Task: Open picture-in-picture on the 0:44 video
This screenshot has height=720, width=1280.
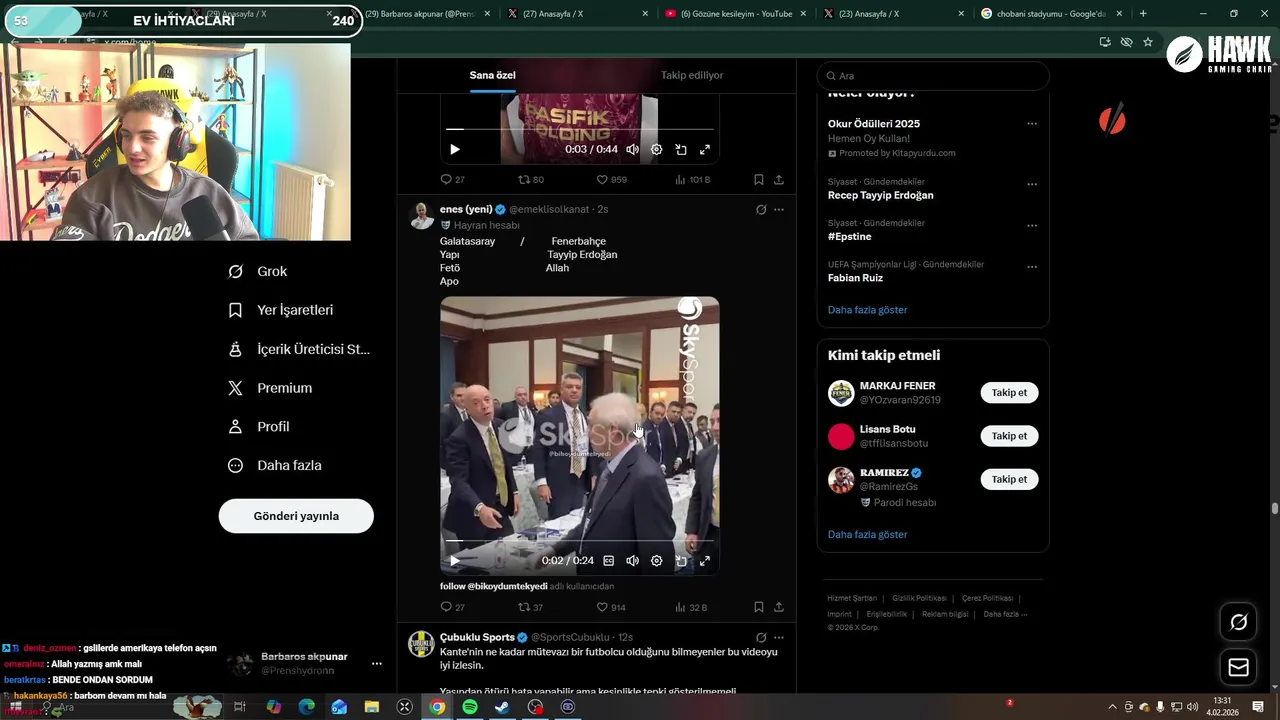Action: click(x=681, y=149)
